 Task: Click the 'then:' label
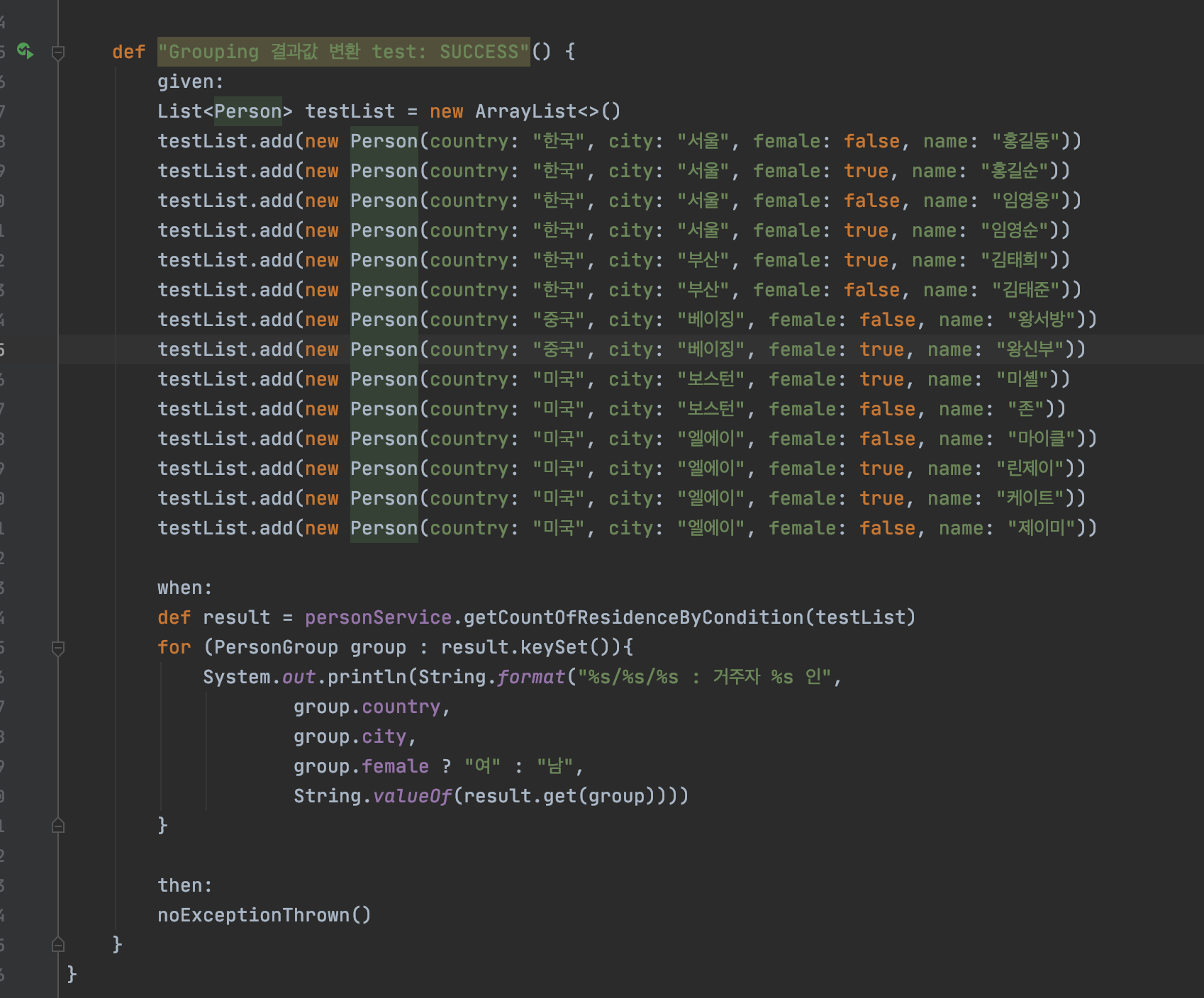[184, 885]
